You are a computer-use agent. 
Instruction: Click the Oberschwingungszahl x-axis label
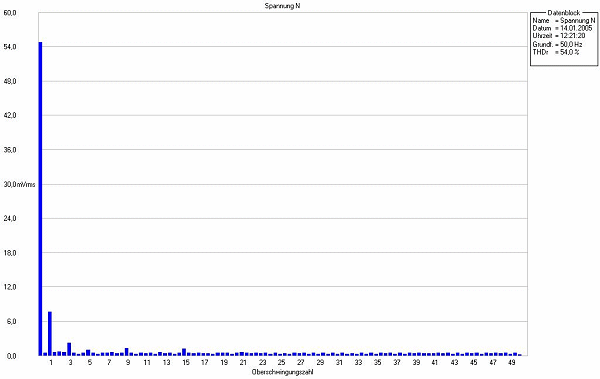point(282,372)
